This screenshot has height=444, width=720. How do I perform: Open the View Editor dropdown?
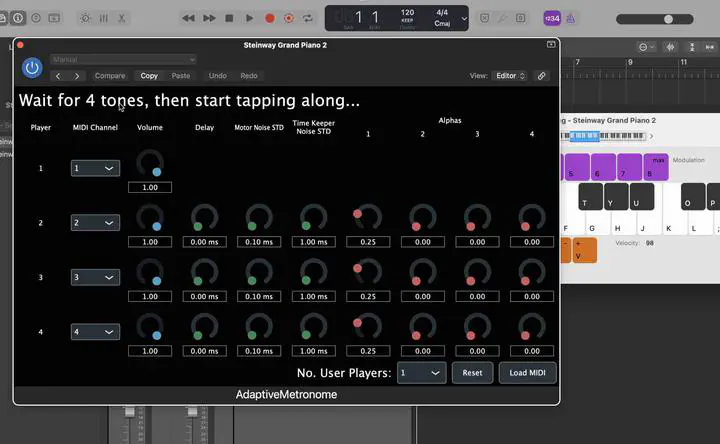click(x=510, y=76)
